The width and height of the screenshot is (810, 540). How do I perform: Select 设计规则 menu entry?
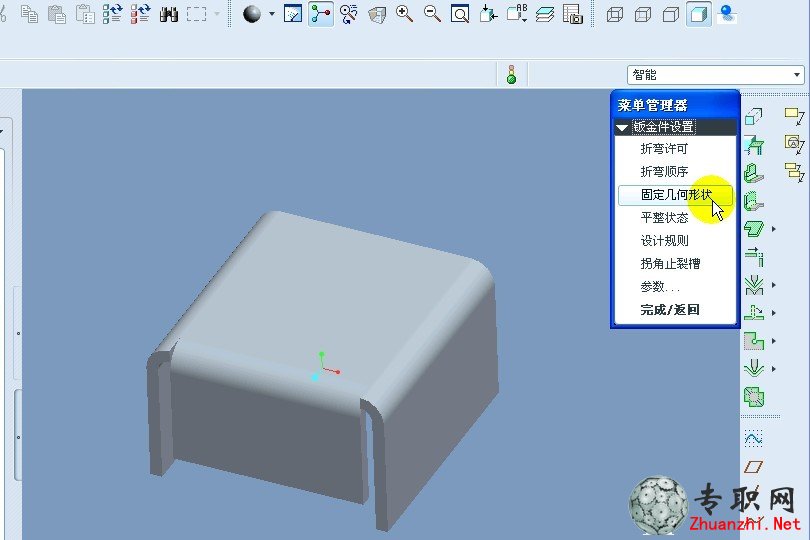click(664, 240)
